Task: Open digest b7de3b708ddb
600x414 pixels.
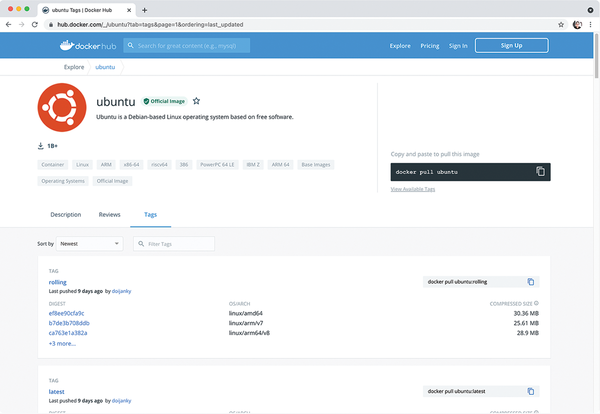Action: coord(69,323)
